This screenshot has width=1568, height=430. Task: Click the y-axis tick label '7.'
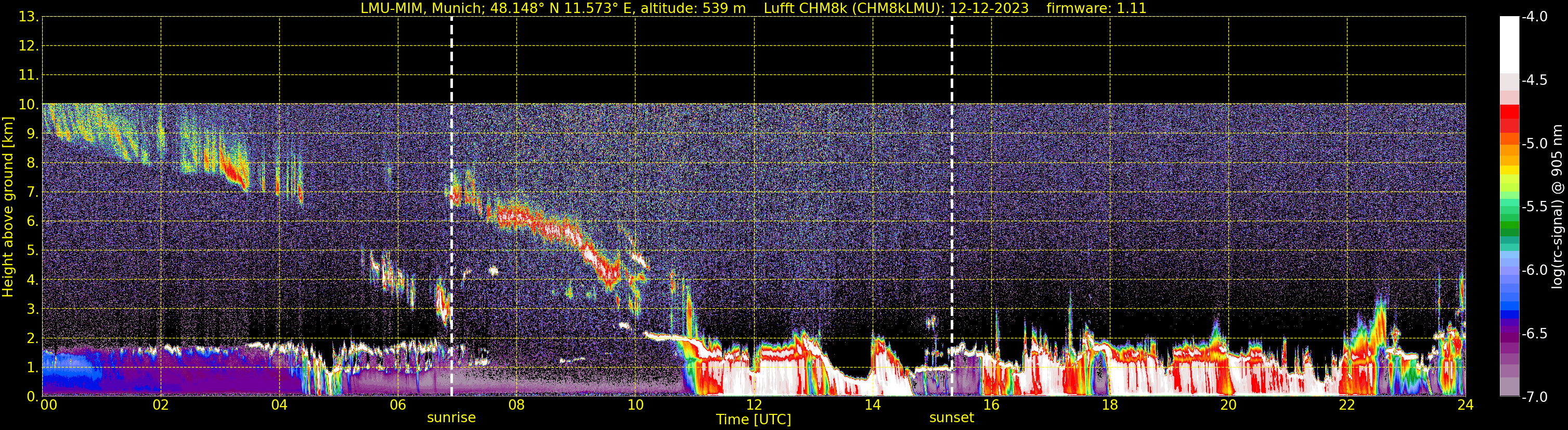point(32,193)
